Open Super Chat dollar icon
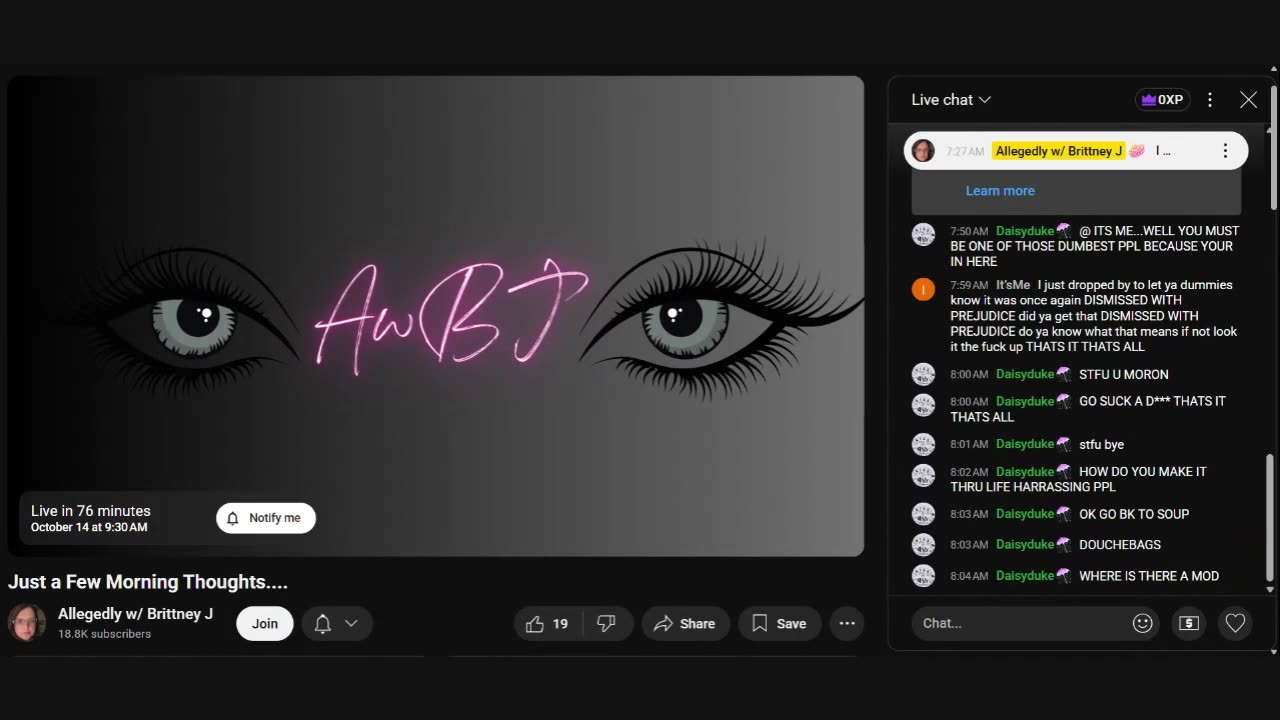Viewport: 1280px width, 720px height. 1189,623
